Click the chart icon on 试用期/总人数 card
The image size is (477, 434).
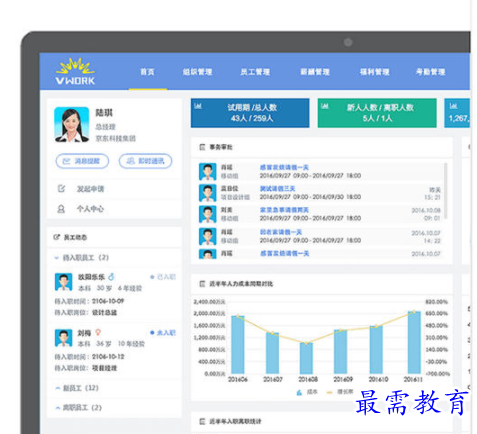tap(198, 106)
